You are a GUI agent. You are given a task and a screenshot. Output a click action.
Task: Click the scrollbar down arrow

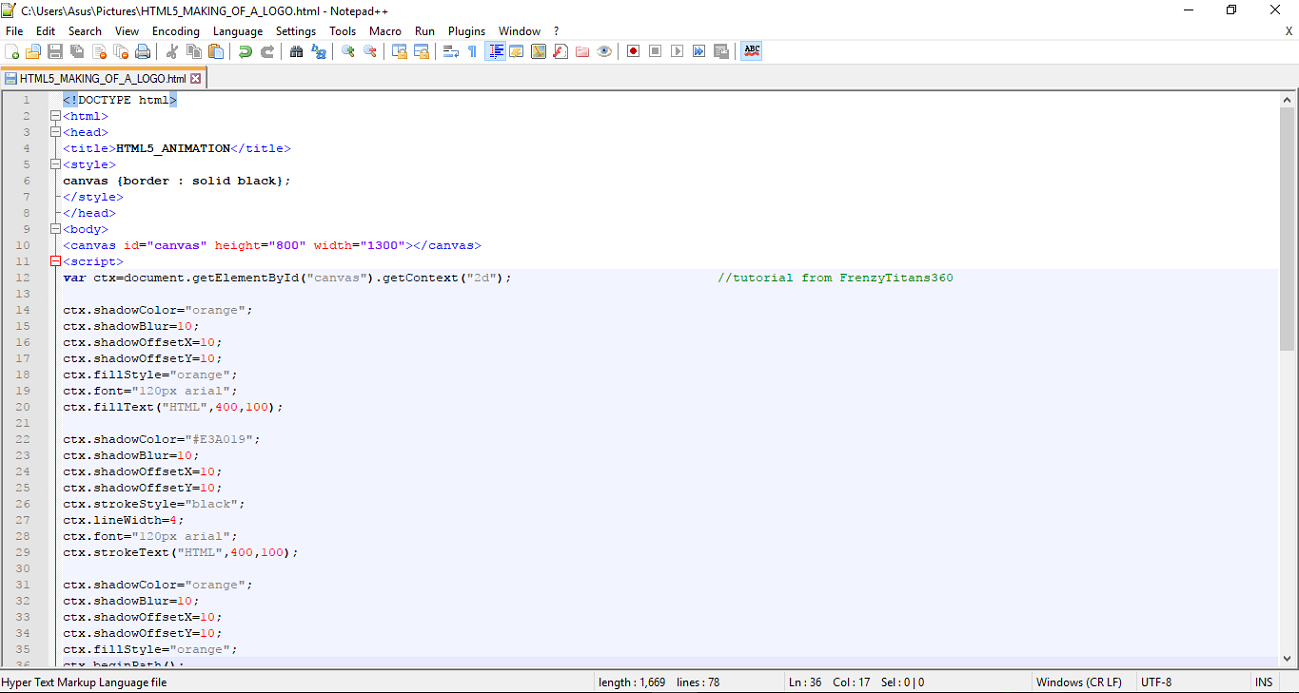click(1288, 659)
